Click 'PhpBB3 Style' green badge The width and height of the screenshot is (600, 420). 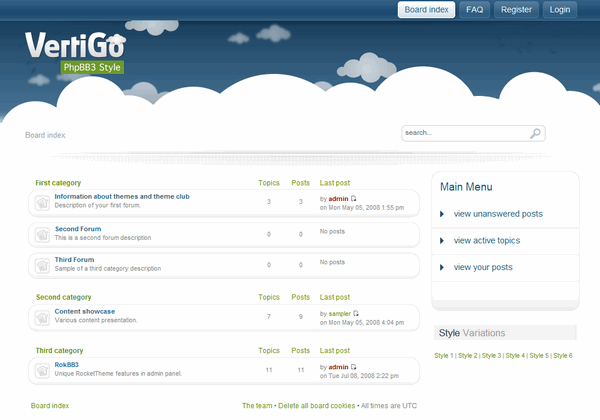92,67
